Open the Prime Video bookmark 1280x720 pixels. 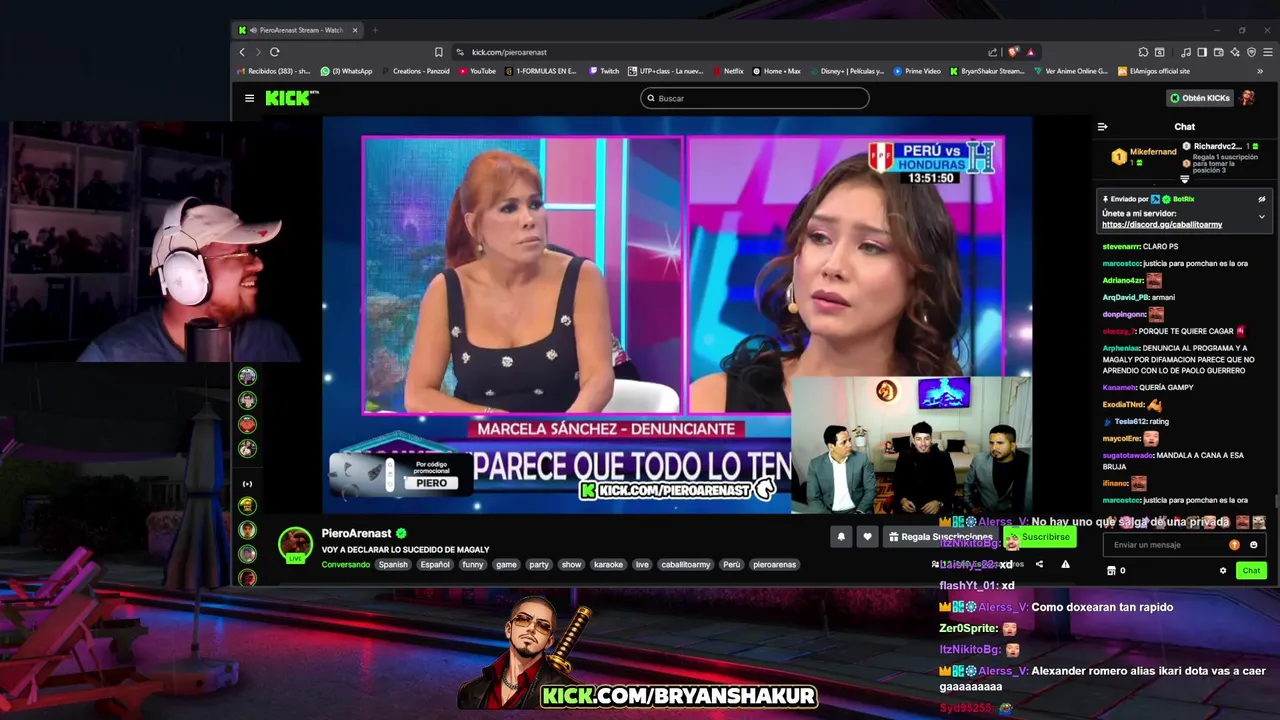pyautogui.click(x=917, y=71)
